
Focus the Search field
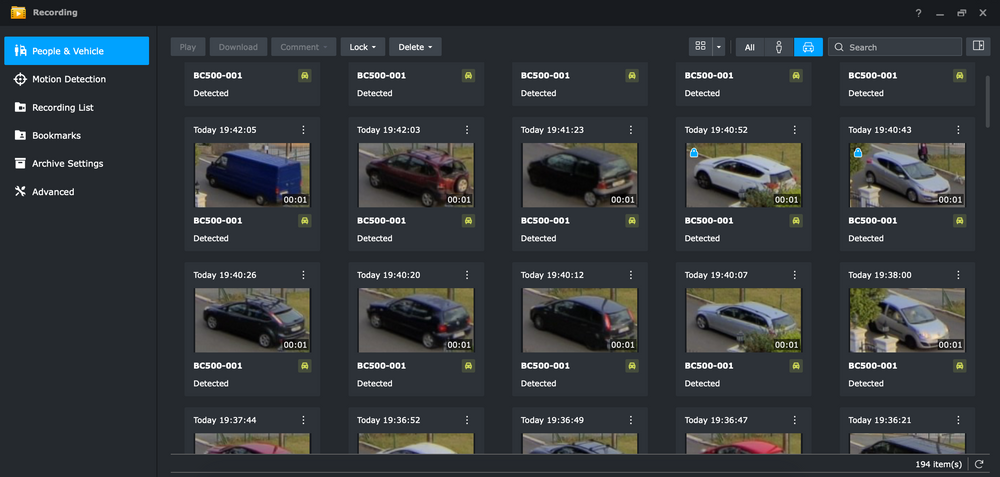[x=895, y=47]
